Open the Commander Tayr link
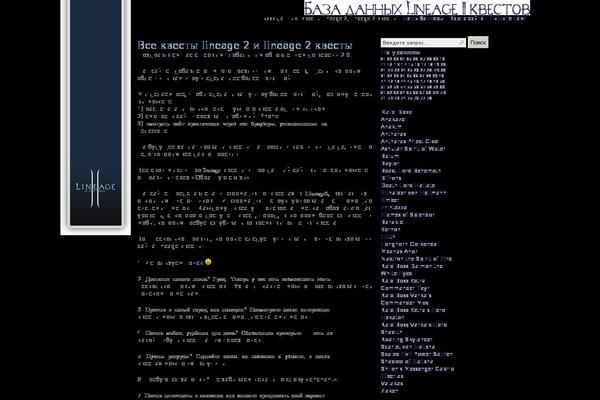Viewport: 600px width, 400px height. [405, 288]
